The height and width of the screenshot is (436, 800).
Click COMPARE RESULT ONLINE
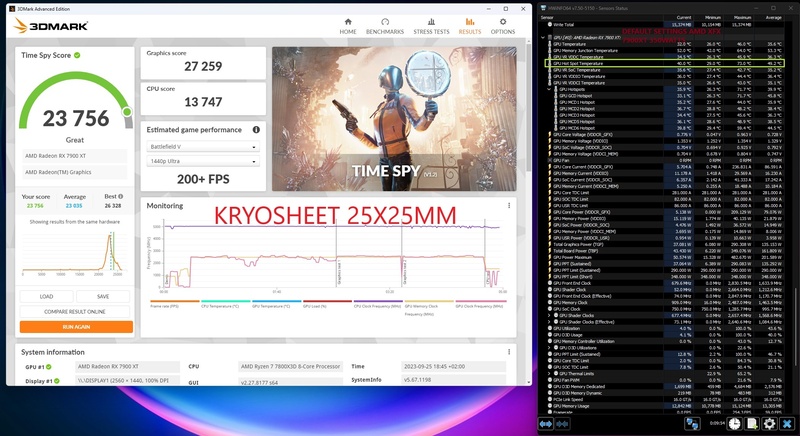75,312
